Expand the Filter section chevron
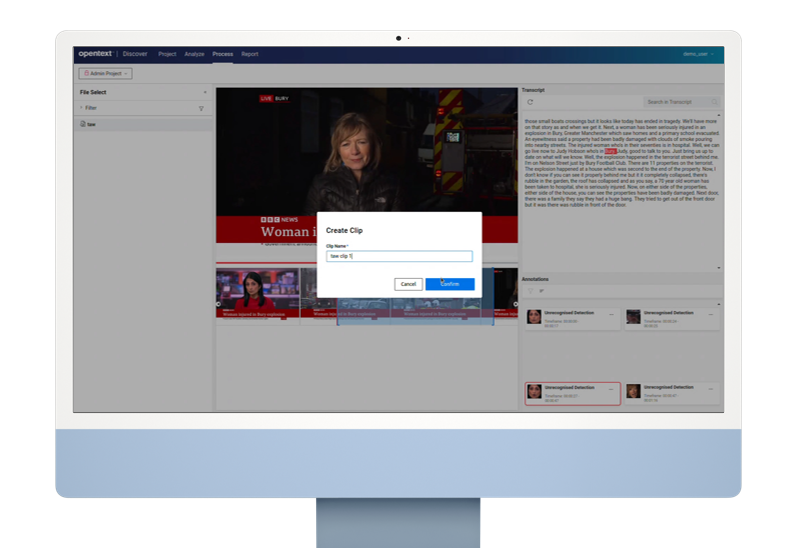The height and width of the screenshot is (548, 796). [82, 108]
